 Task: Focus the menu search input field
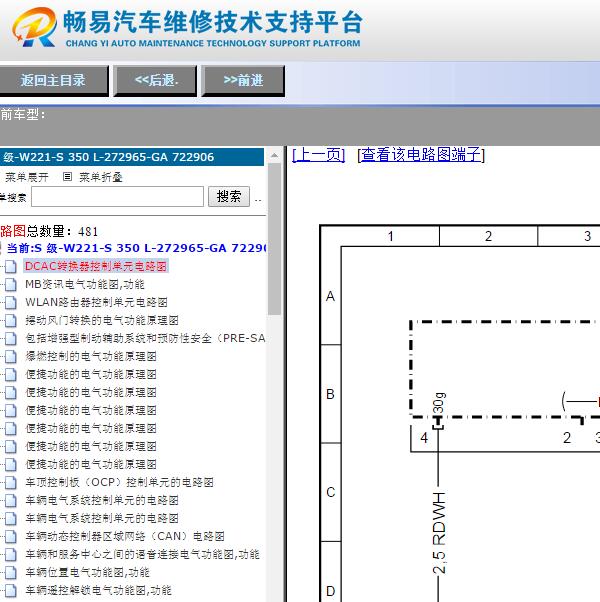point(117,197)
